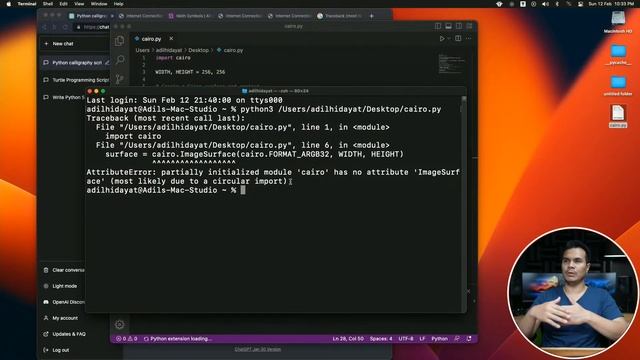
Task: Open OpenAI Discord link
Action: coord(64,302)
